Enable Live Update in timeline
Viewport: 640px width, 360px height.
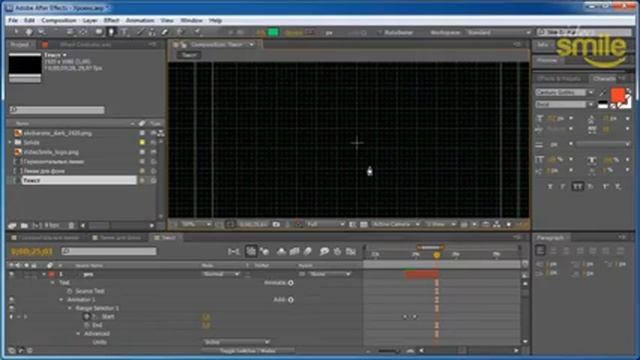coord(251,251)
